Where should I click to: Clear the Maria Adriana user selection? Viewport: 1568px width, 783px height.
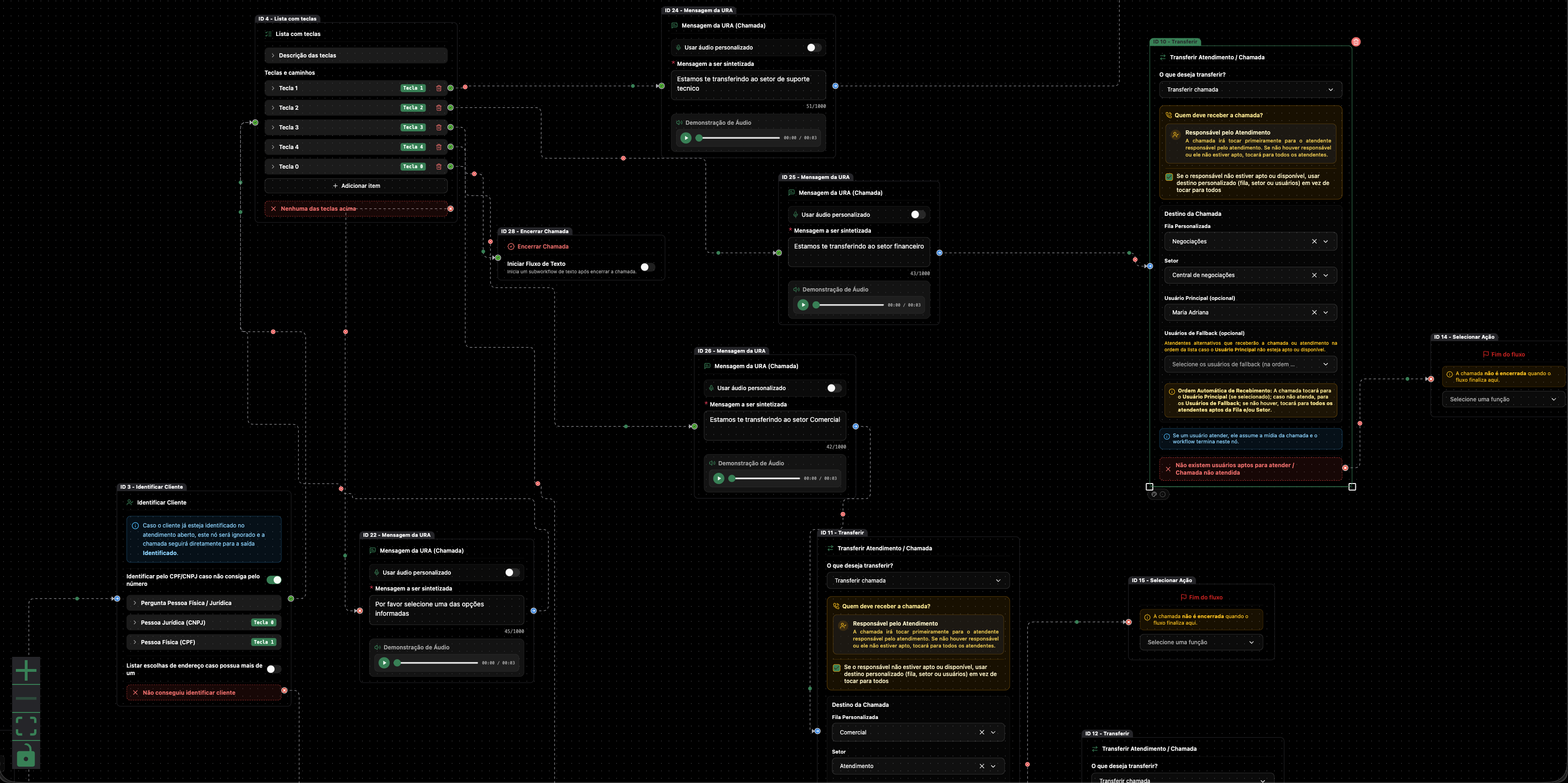[1314, 313]
